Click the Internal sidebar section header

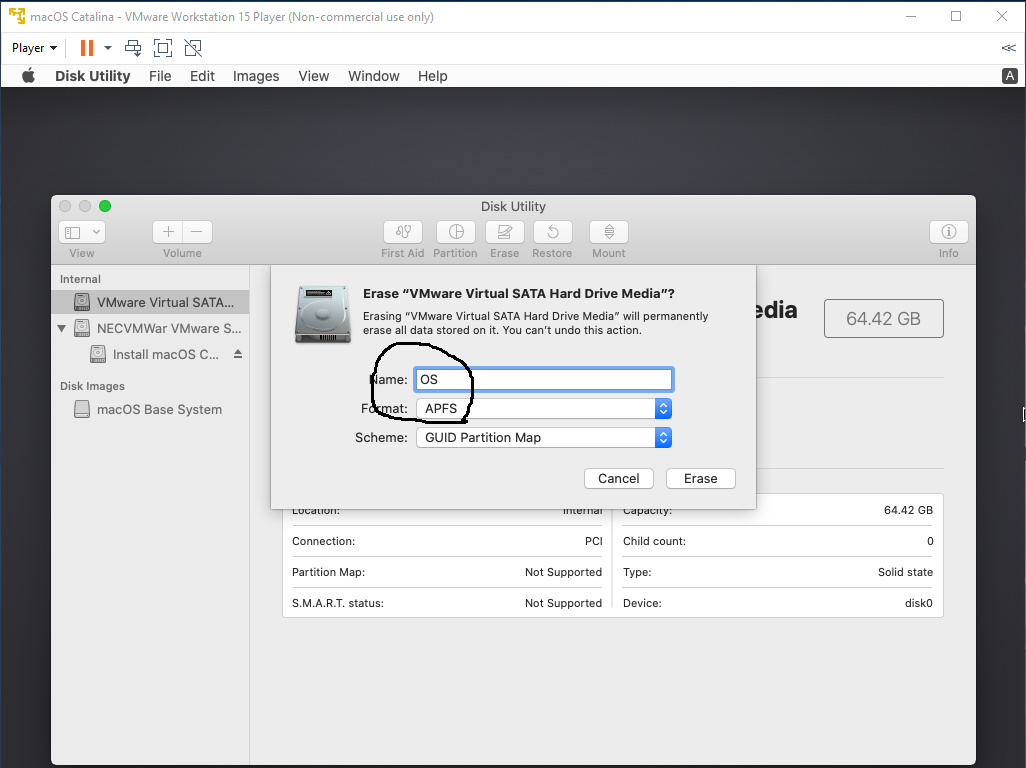(x=80, y=279)
